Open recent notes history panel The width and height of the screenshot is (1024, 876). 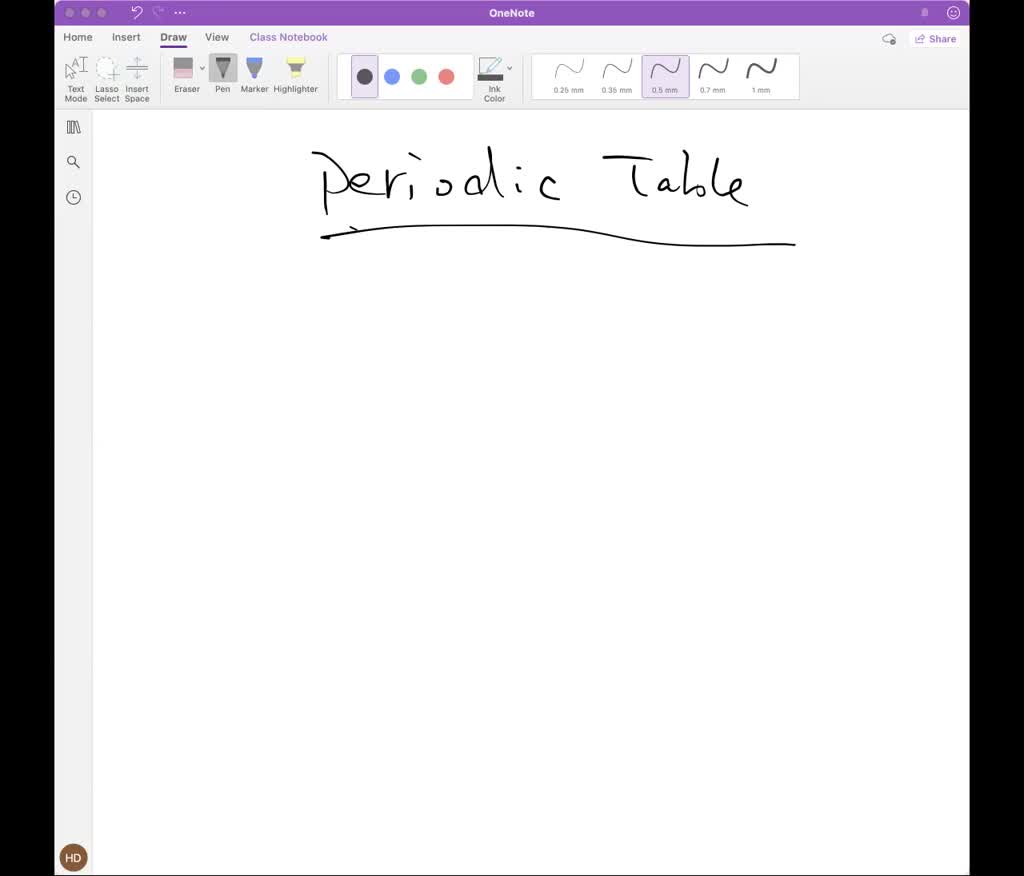coord(72,197)
